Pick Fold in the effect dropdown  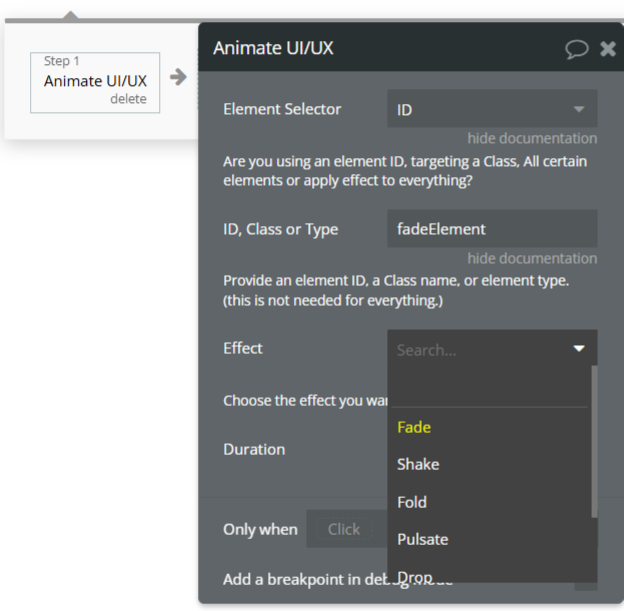412,502
